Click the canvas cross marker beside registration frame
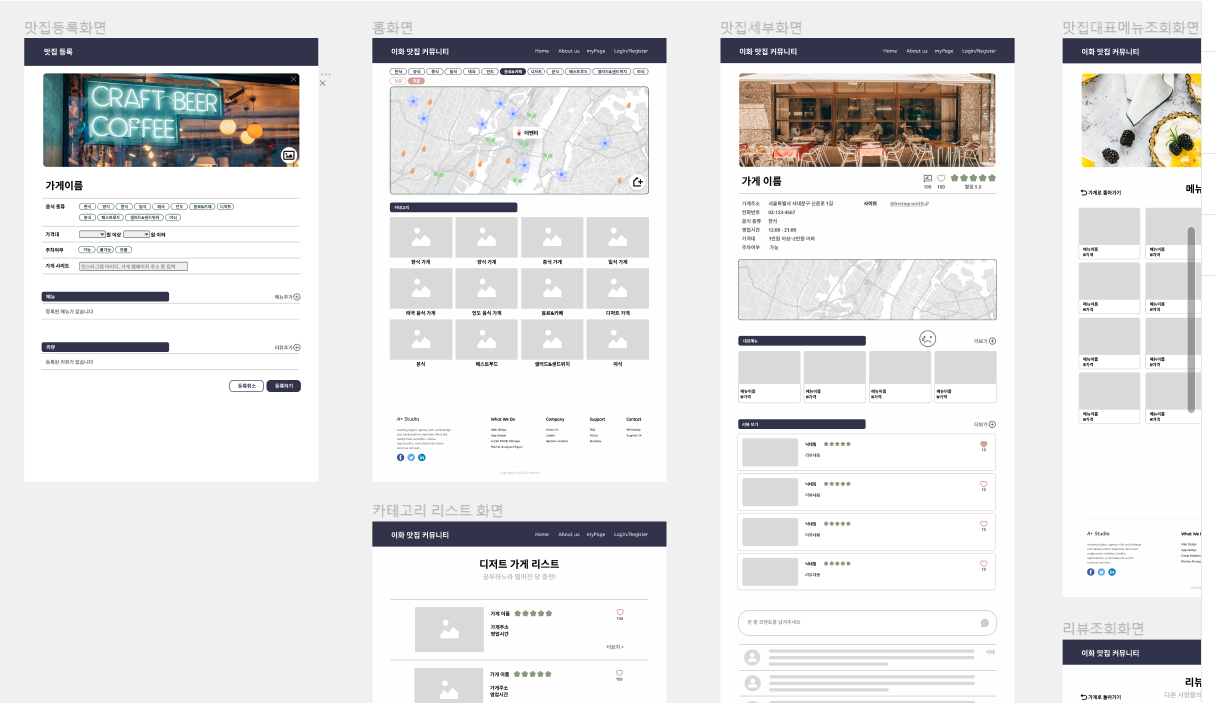 tap(322, 83)
